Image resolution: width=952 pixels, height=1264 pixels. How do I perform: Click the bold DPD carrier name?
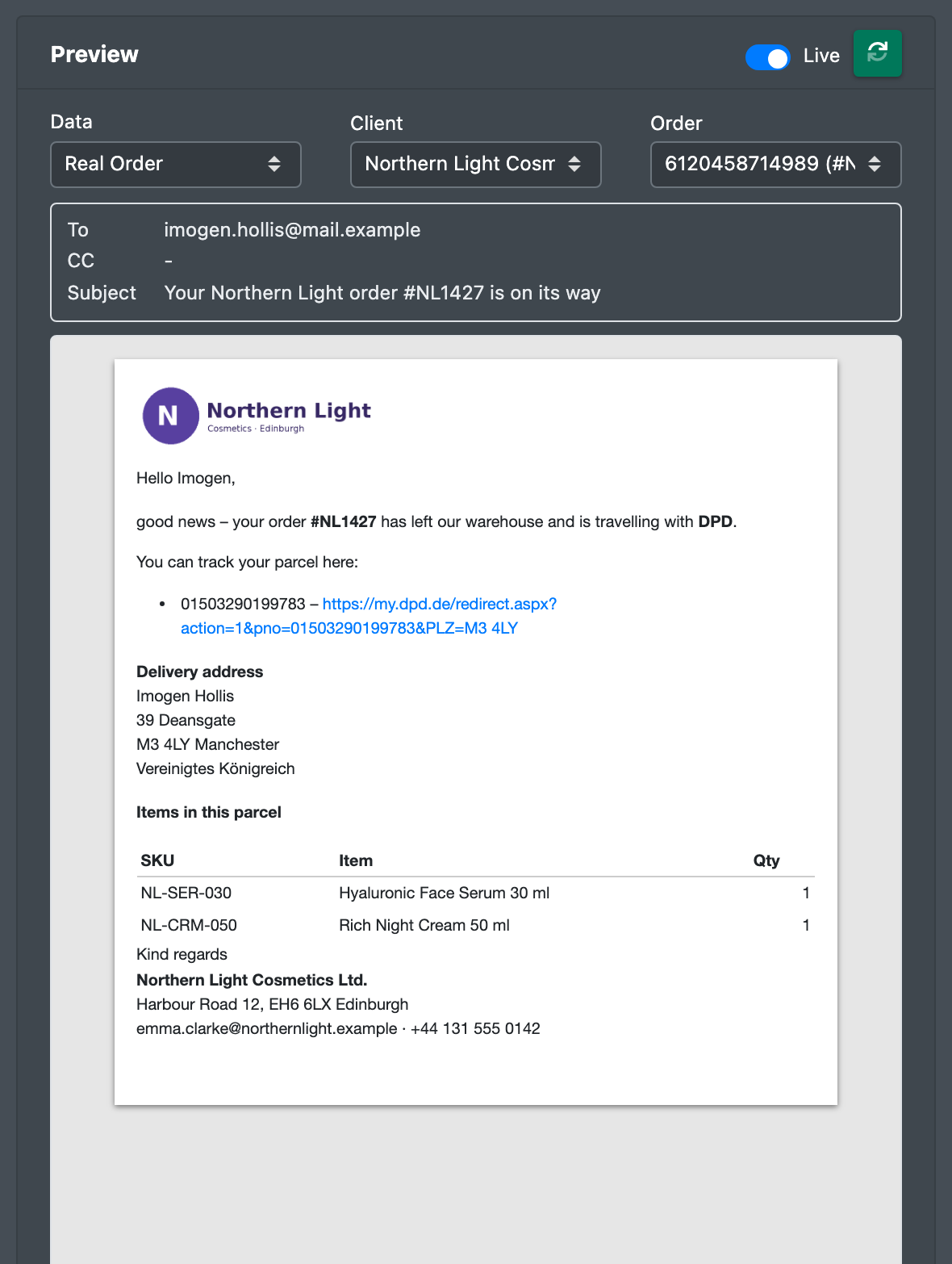pyautogui.click(x=716, y=521)
